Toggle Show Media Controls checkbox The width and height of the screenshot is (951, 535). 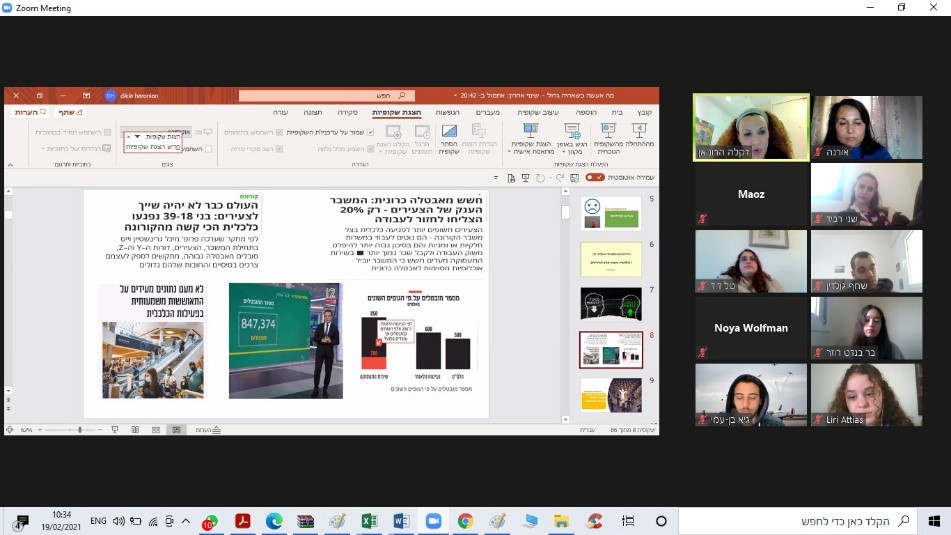pyautogui.click(x=280, y=149)
